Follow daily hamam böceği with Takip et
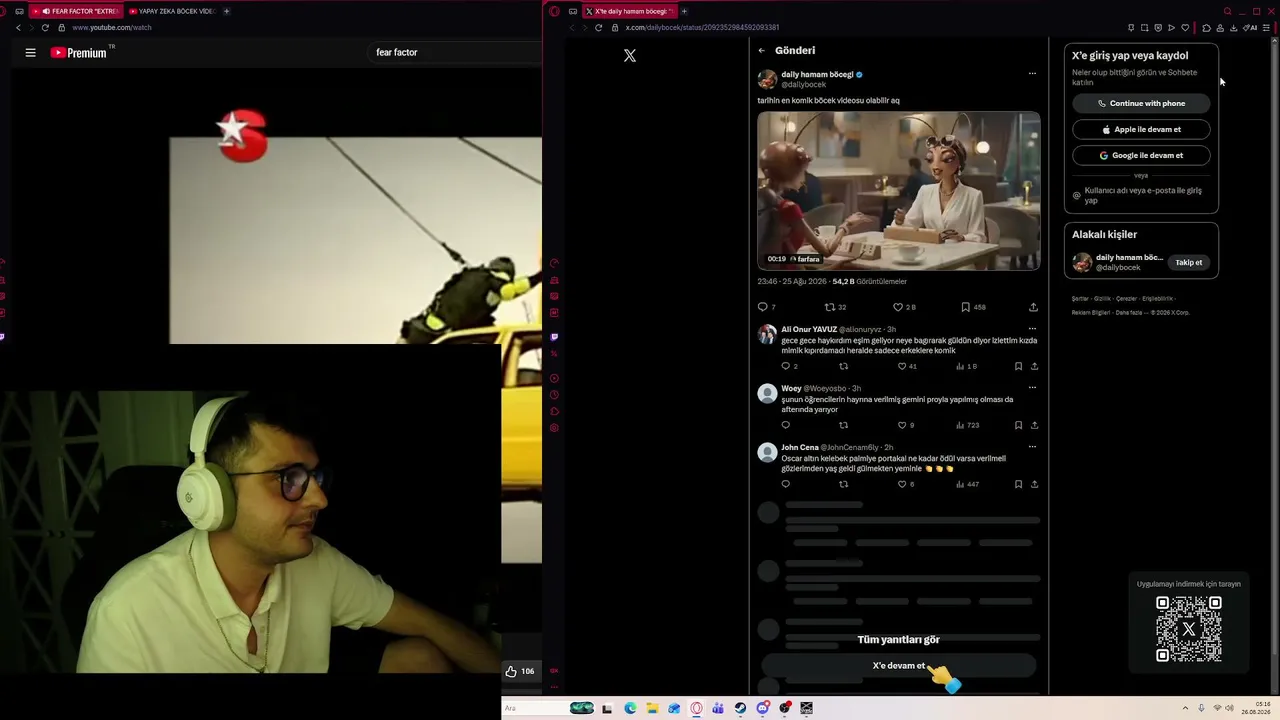 tap(1189, 263)
